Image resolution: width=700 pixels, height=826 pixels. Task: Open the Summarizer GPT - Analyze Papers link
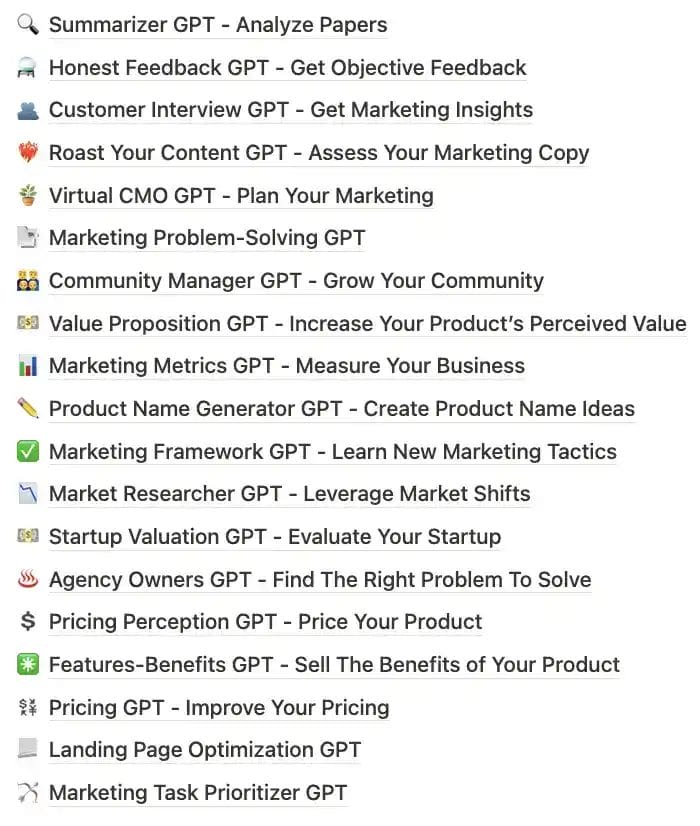click(x=219, y=24)
